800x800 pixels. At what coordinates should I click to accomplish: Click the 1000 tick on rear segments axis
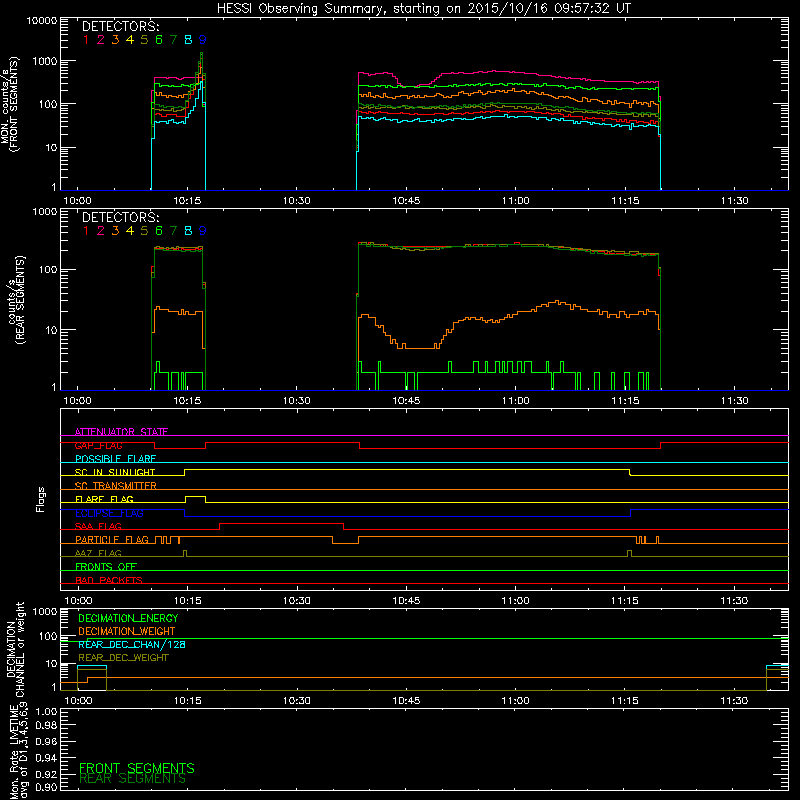click(45, 212)
